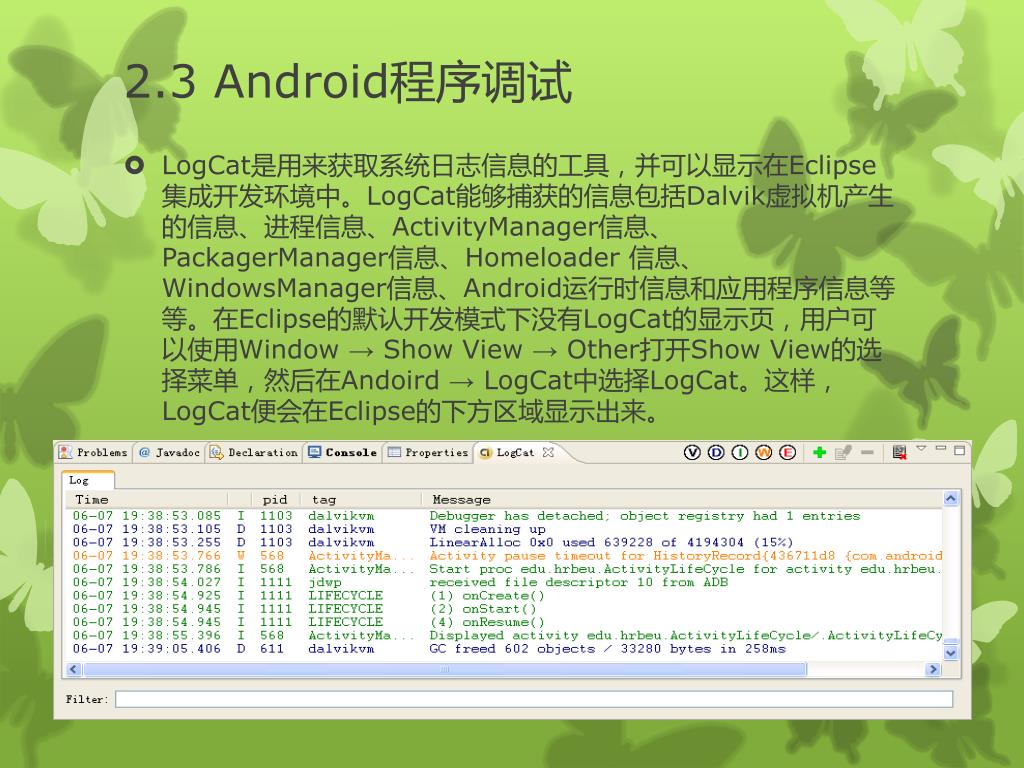Click the 'jdwp' tag cell

(325, 583)
